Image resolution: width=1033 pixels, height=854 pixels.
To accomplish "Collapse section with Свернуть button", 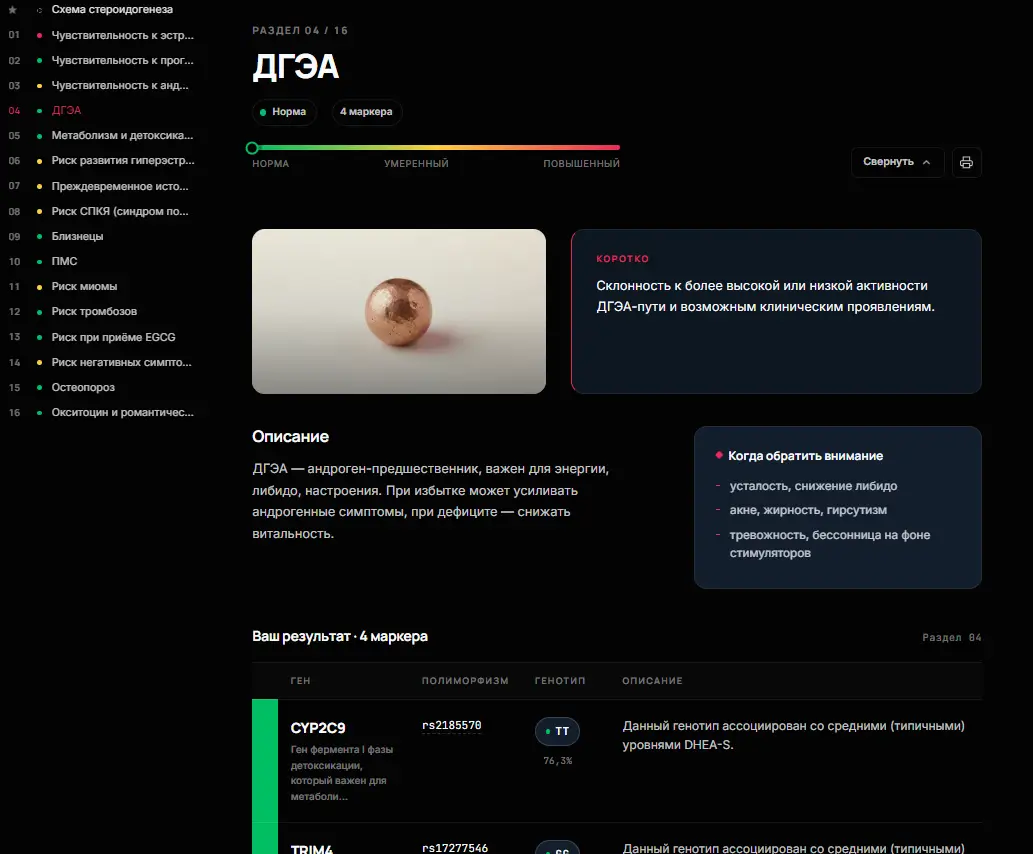I will click(x=897, y=162).
